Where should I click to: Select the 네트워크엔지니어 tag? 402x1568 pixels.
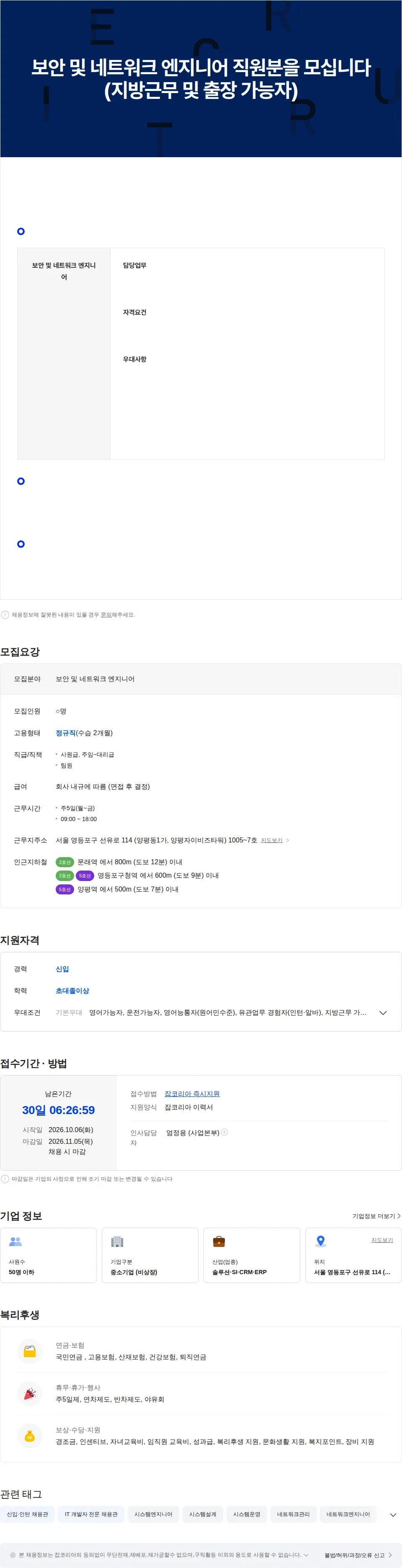pos(348,1514)
